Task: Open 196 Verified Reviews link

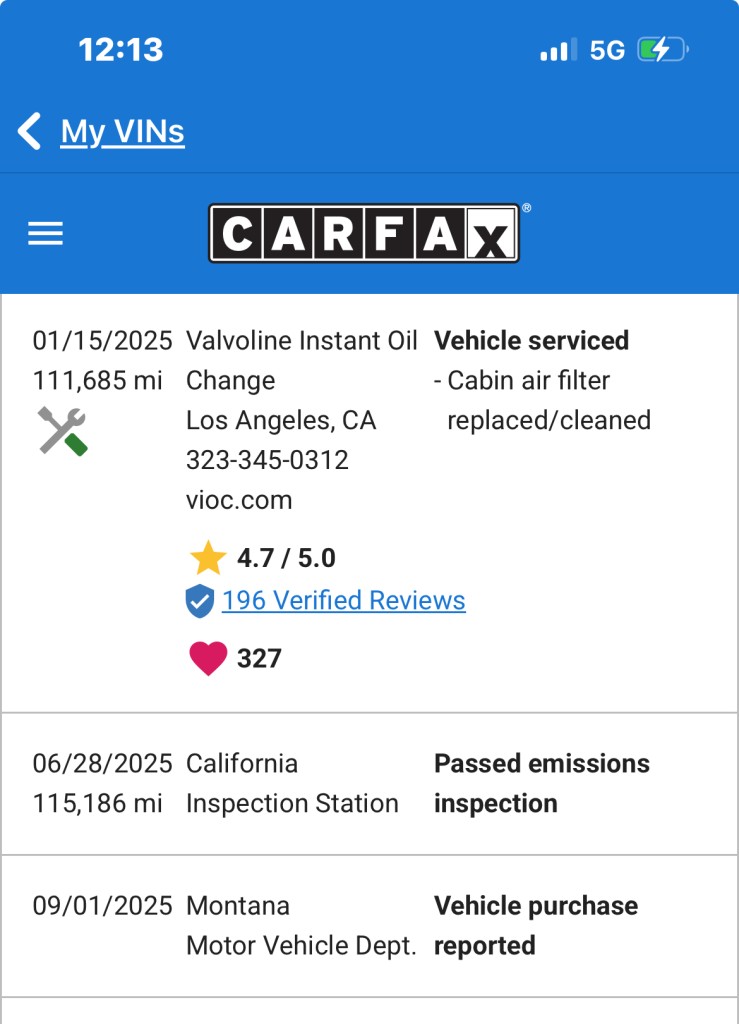Action: pyautogui.click(x=343, y=601)
